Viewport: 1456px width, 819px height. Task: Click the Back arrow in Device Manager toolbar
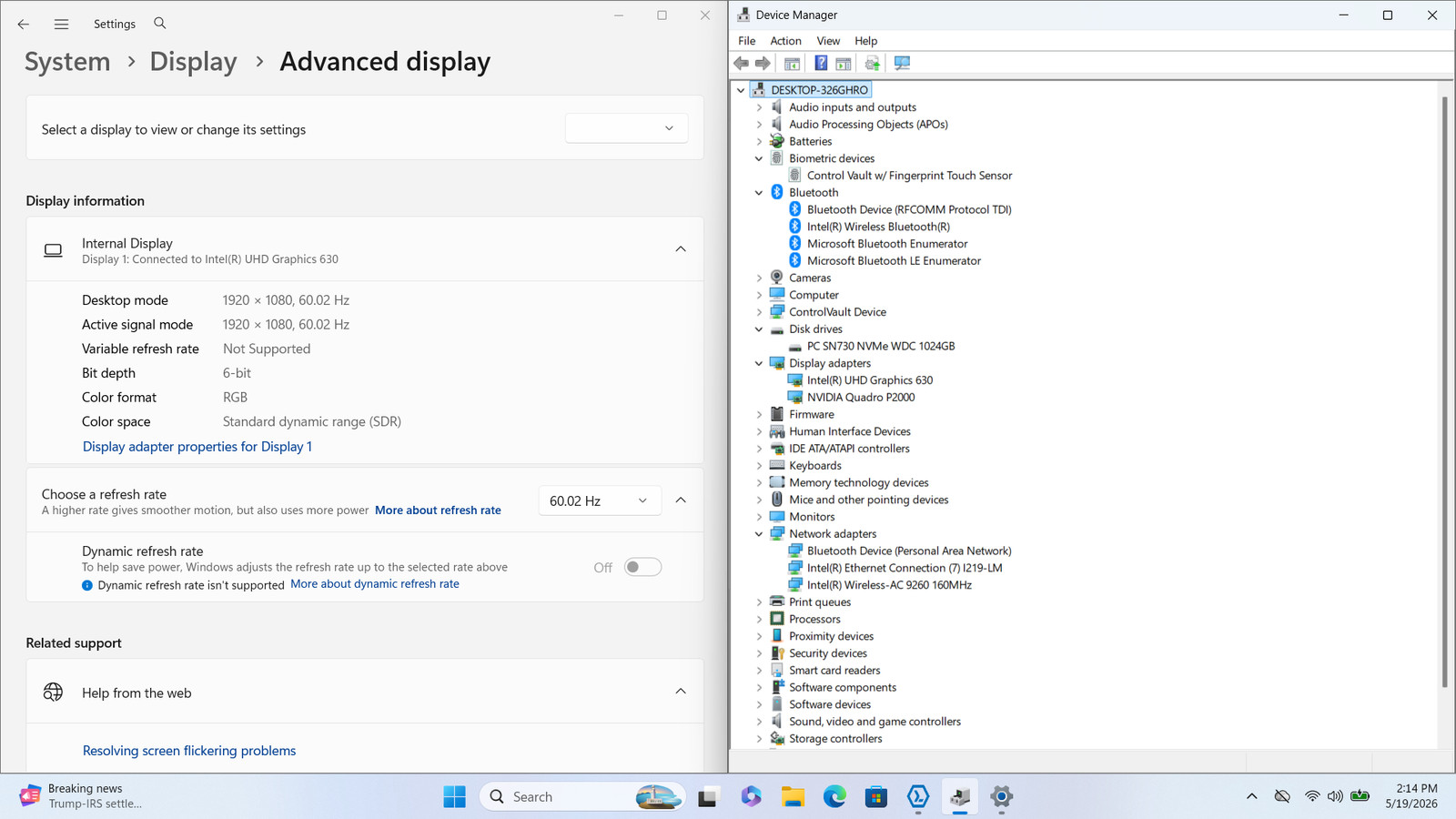741,63
